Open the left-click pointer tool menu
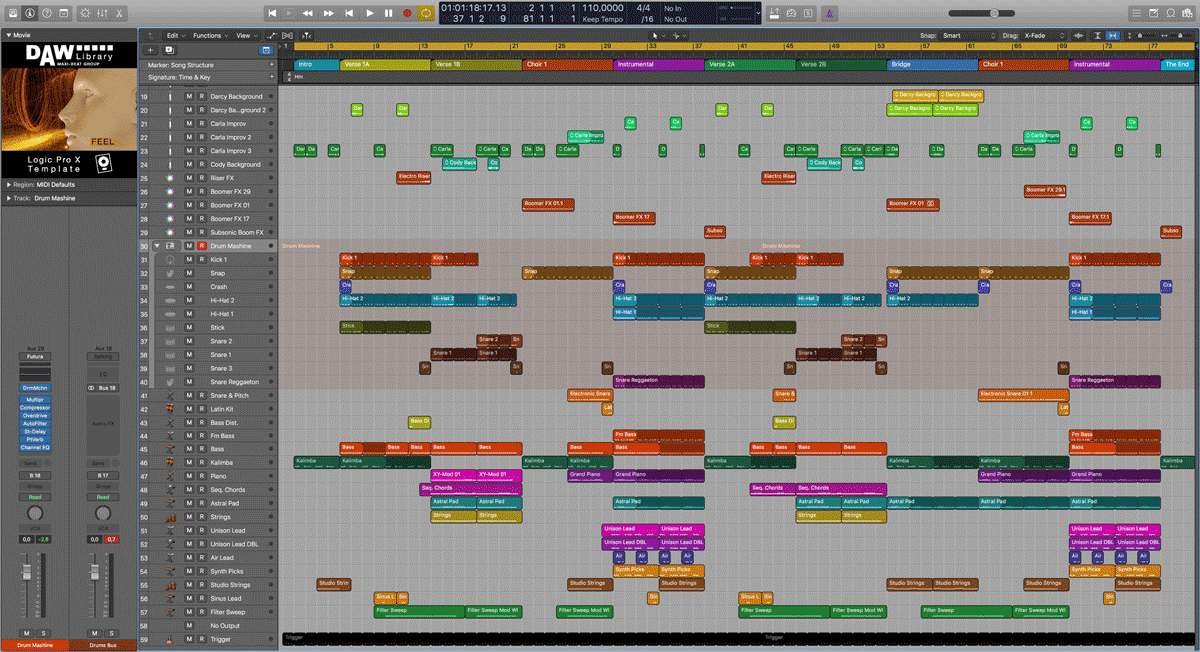The width and height of the screenshot is (1200, 652). point(658,35)
